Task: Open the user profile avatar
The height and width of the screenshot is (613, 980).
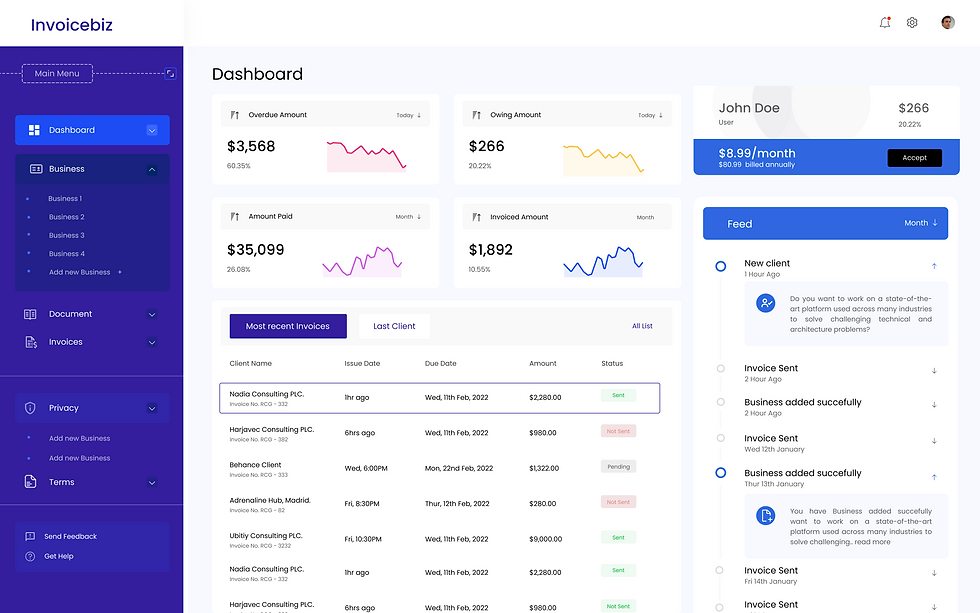Action: coord(948,22)
